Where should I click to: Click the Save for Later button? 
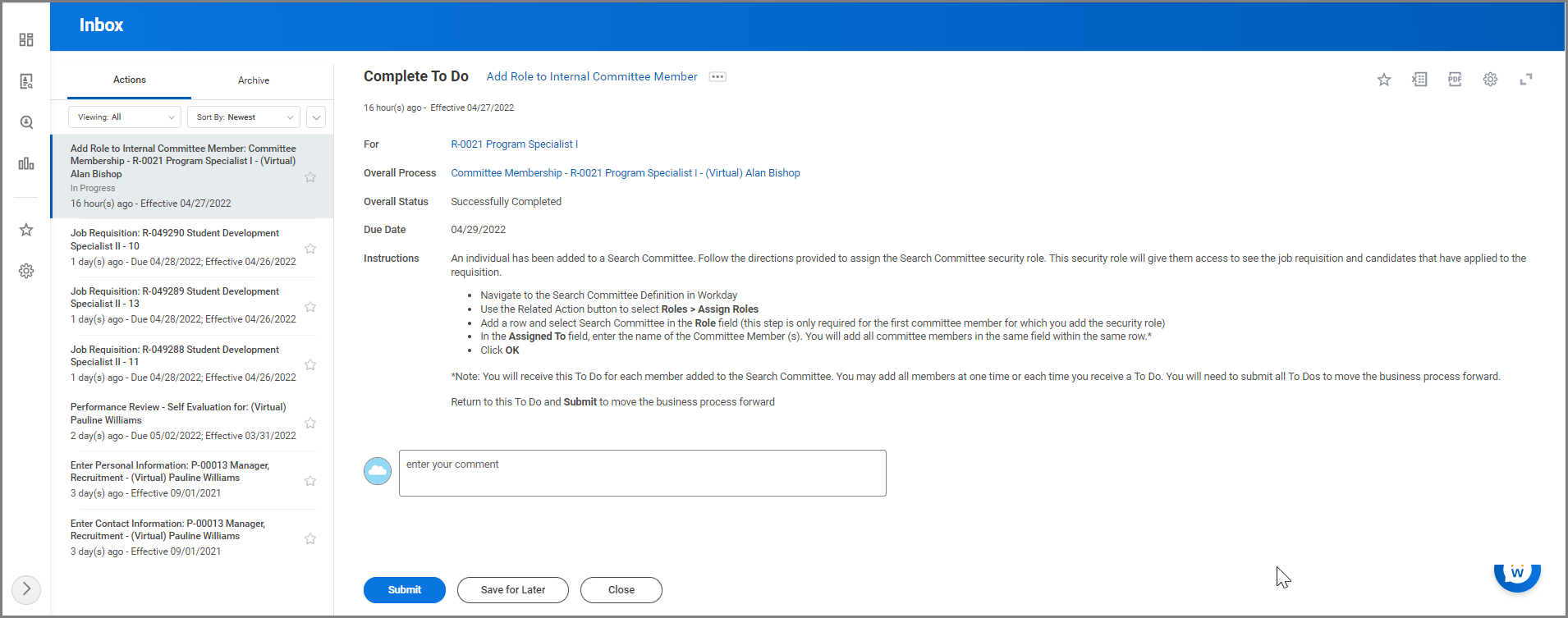point(512,590)
